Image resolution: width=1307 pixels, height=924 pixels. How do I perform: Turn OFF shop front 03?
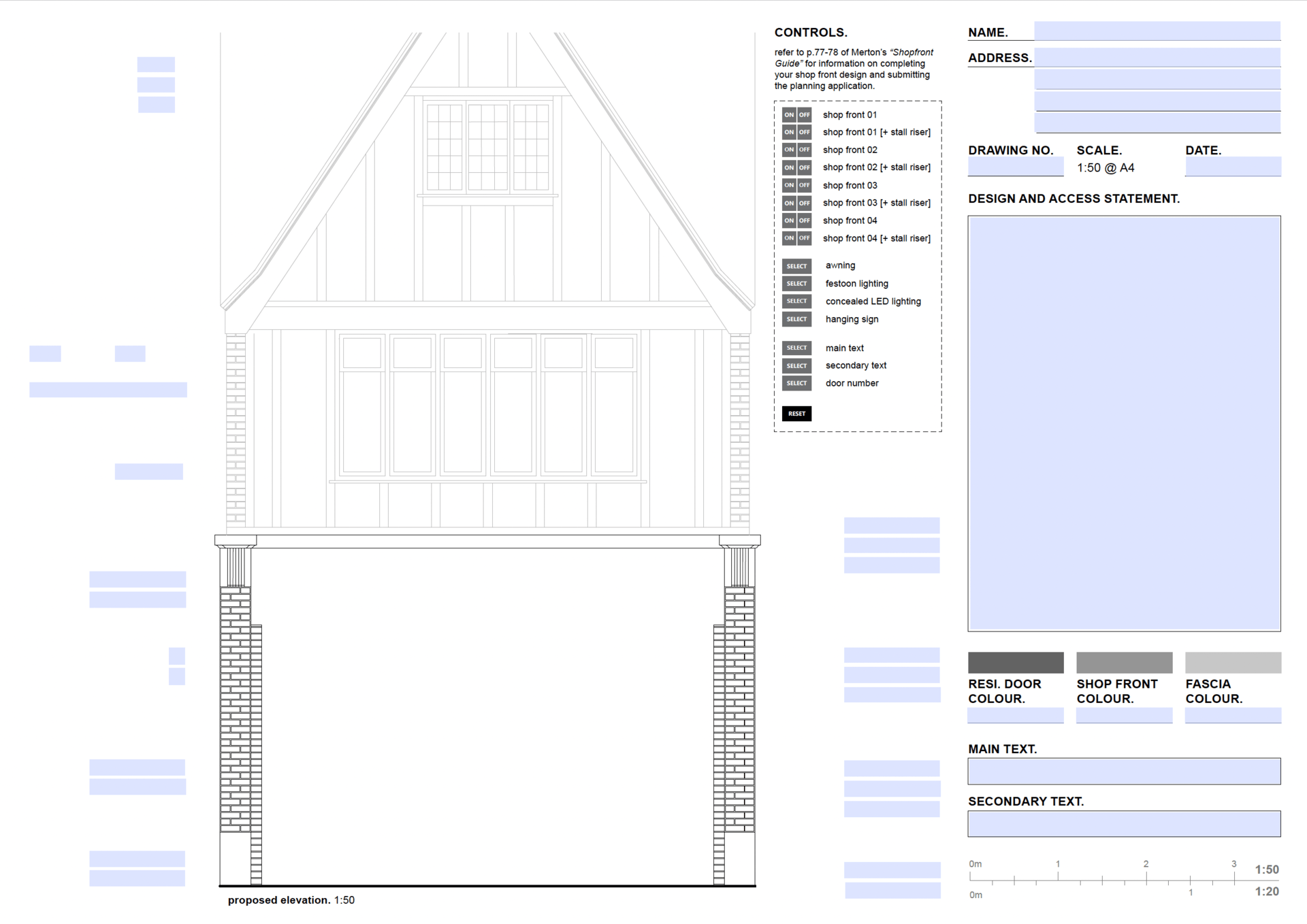pos(805,185)
